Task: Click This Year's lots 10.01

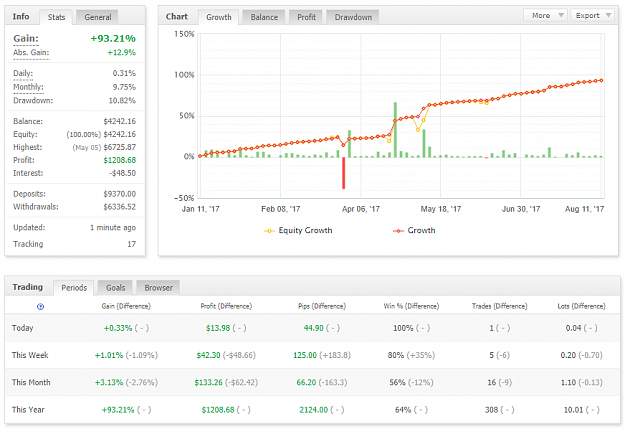Action: click(x=574, y=410)
